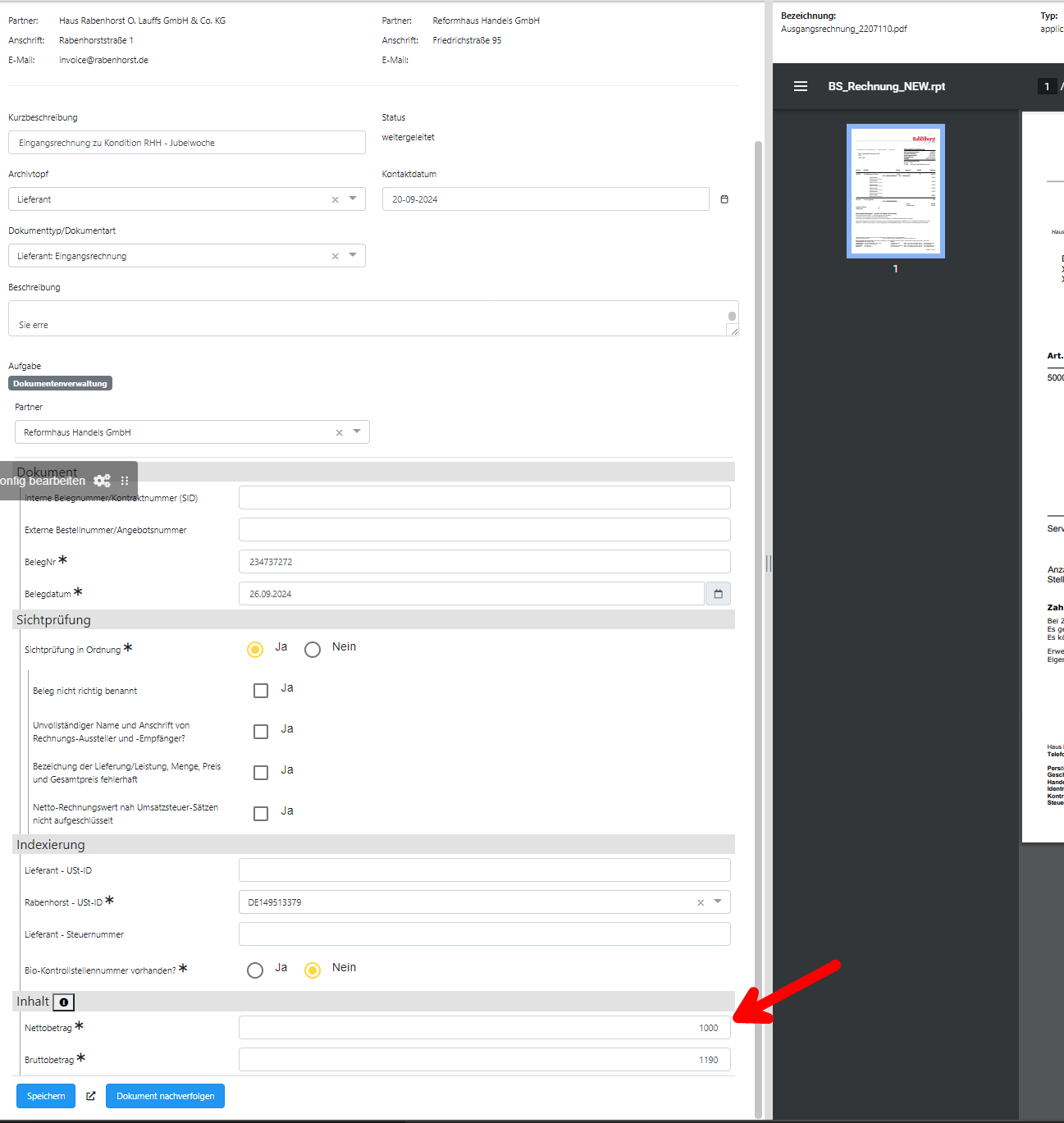This screenshot has height=1123, width=1064.
Task: Expand the Partner Reformhaus Handels GmbH dropdown
Action: point(357,431)
